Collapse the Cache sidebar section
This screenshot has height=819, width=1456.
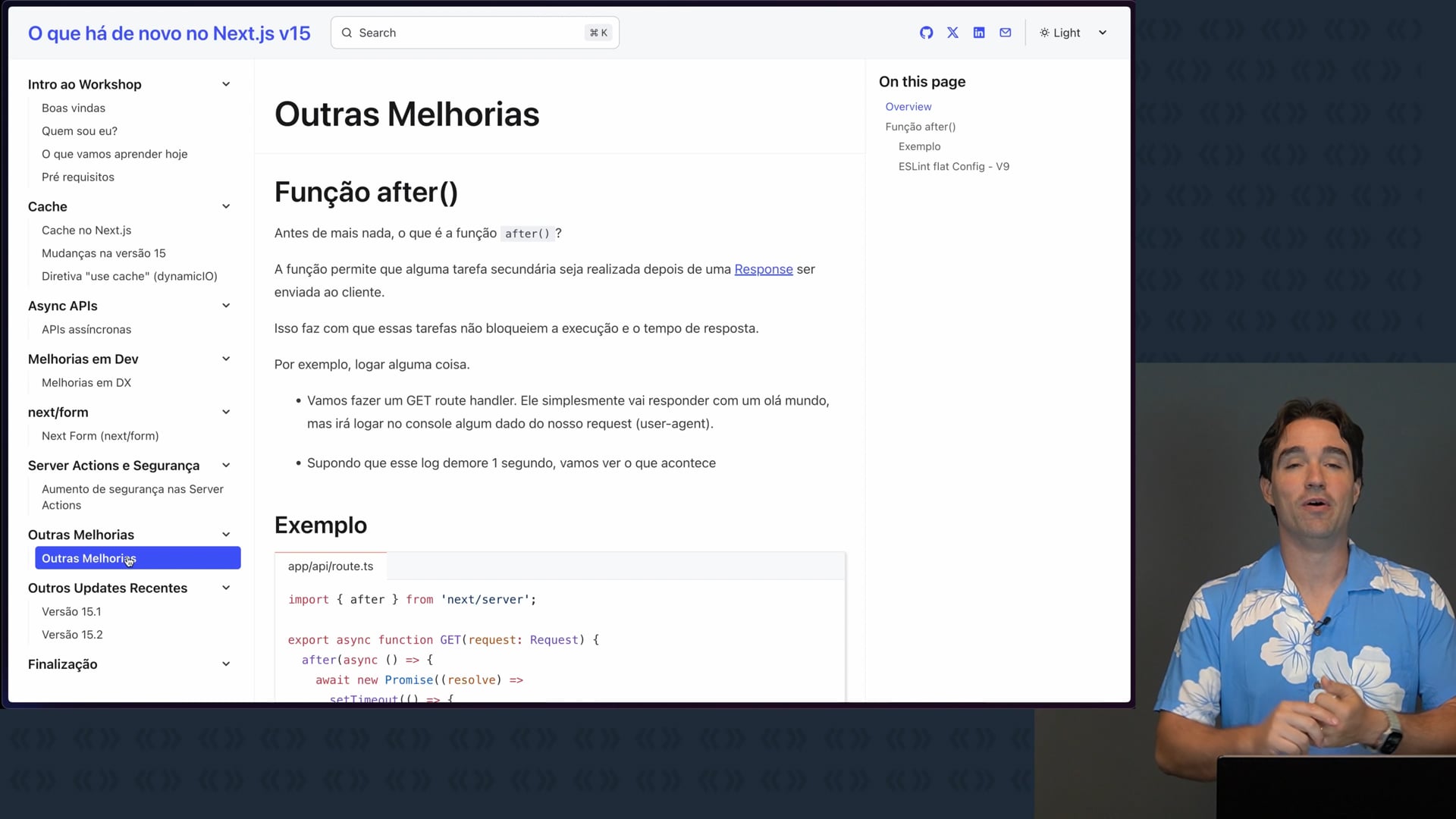[x=226, y=206]
